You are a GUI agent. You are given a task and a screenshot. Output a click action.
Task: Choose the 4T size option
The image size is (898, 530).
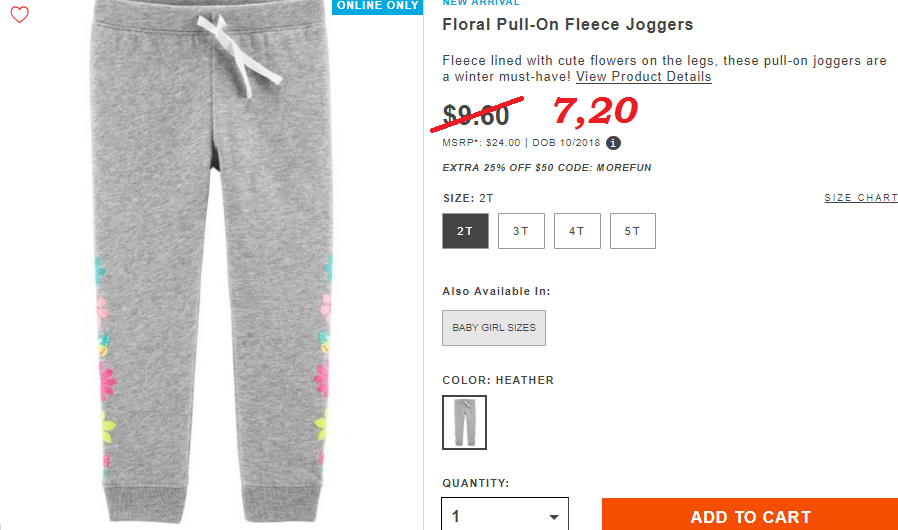tap(577, 231)
